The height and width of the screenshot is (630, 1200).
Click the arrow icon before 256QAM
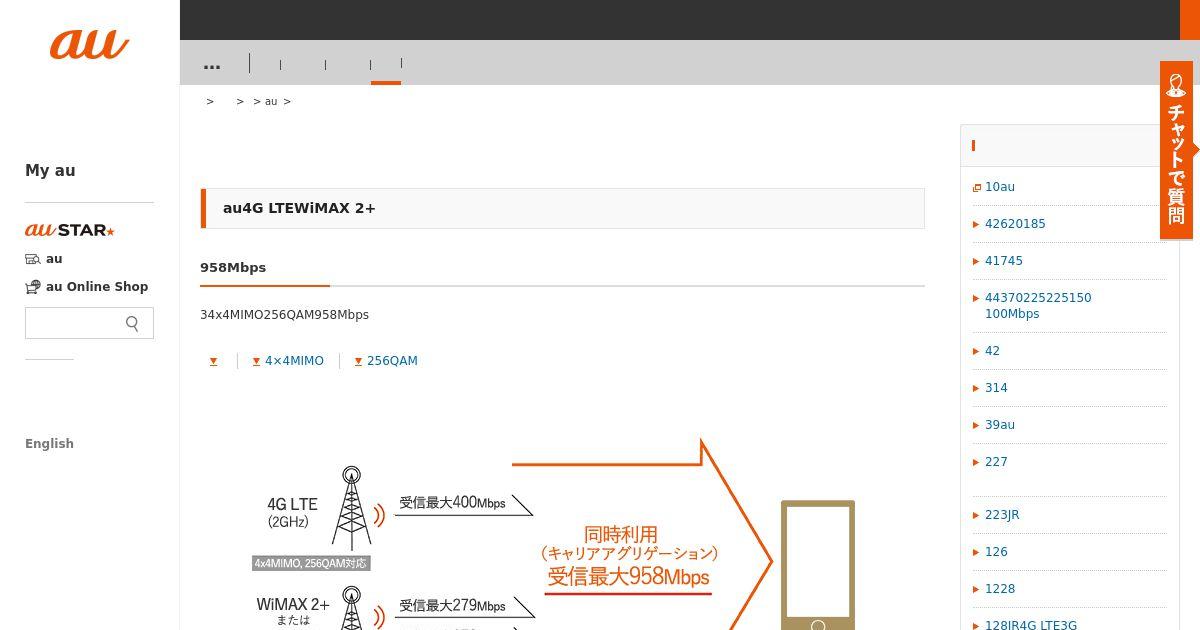click(x=358, y=361)
